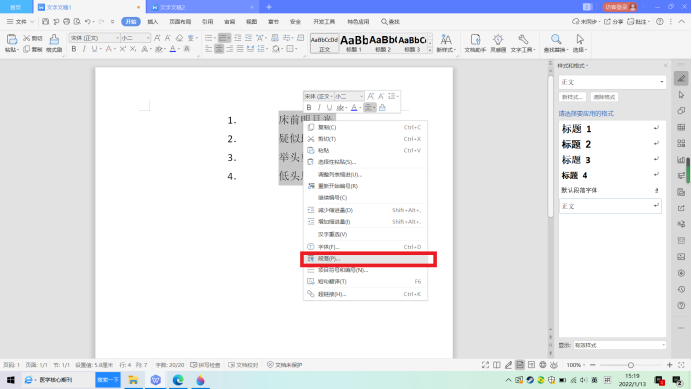Click the guest login button in the title bar
The image size is (692, 389).
pos(620,7)
